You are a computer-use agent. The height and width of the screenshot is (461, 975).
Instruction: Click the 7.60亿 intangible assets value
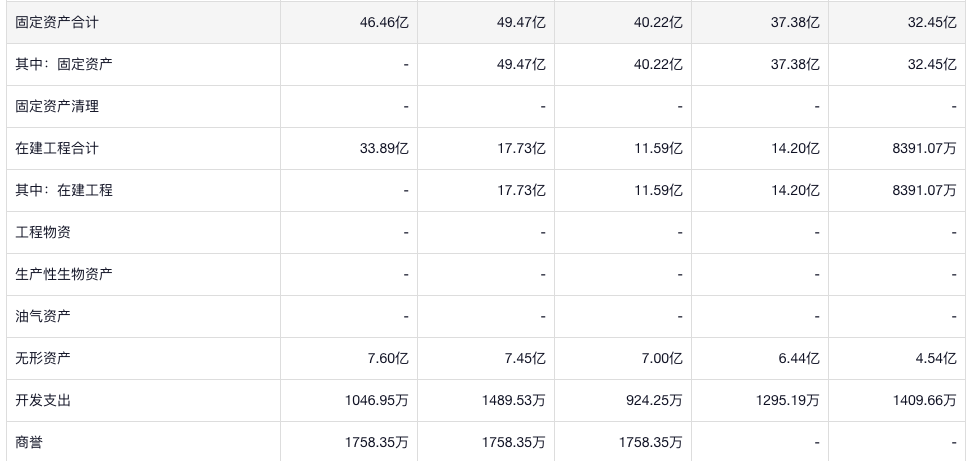pos(388,358)
